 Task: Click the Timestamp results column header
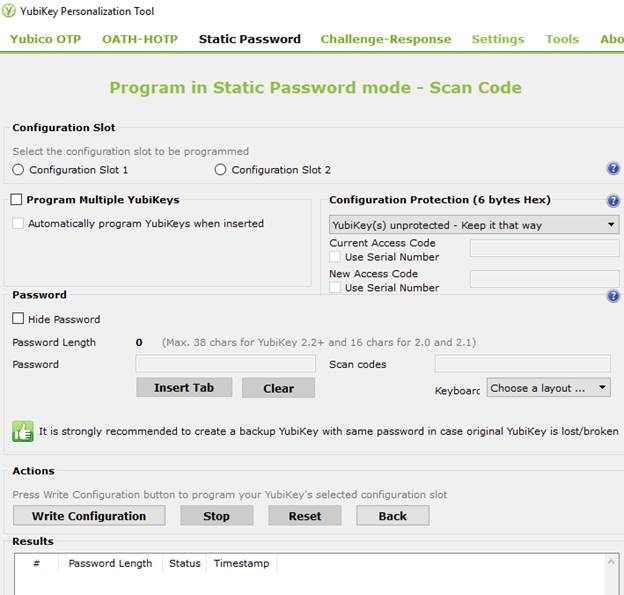coord(242,563)
